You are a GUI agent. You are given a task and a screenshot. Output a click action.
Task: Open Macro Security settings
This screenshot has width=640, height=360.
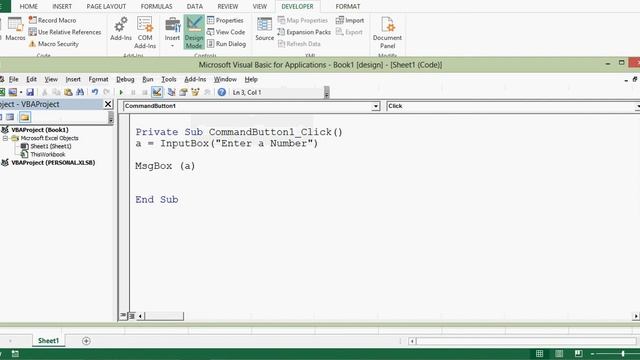coord(54,44)
